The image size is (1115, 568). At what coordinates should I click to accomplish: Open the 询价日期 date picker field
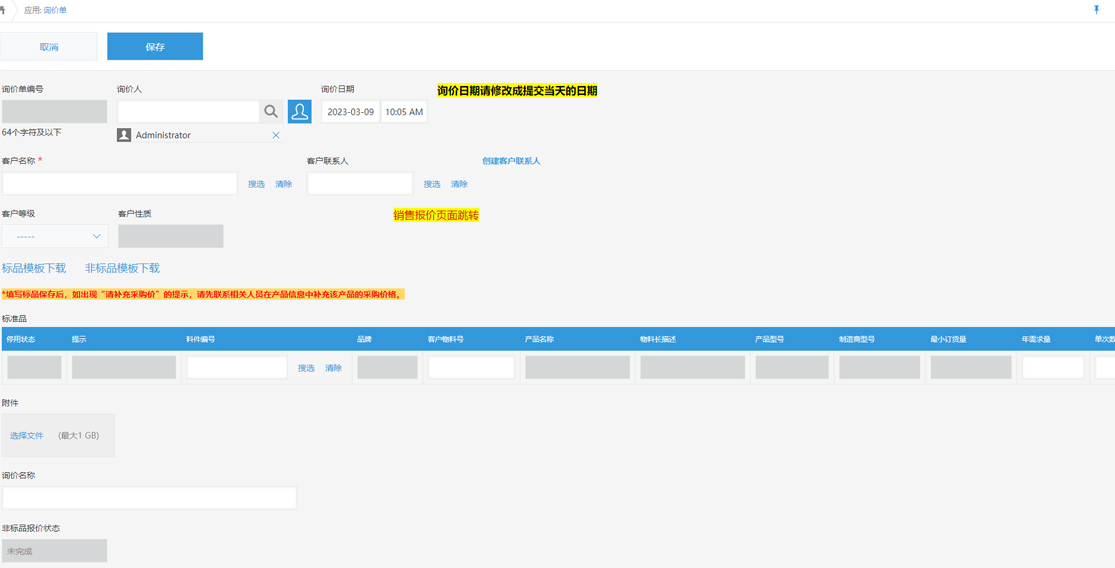point(350,112)
